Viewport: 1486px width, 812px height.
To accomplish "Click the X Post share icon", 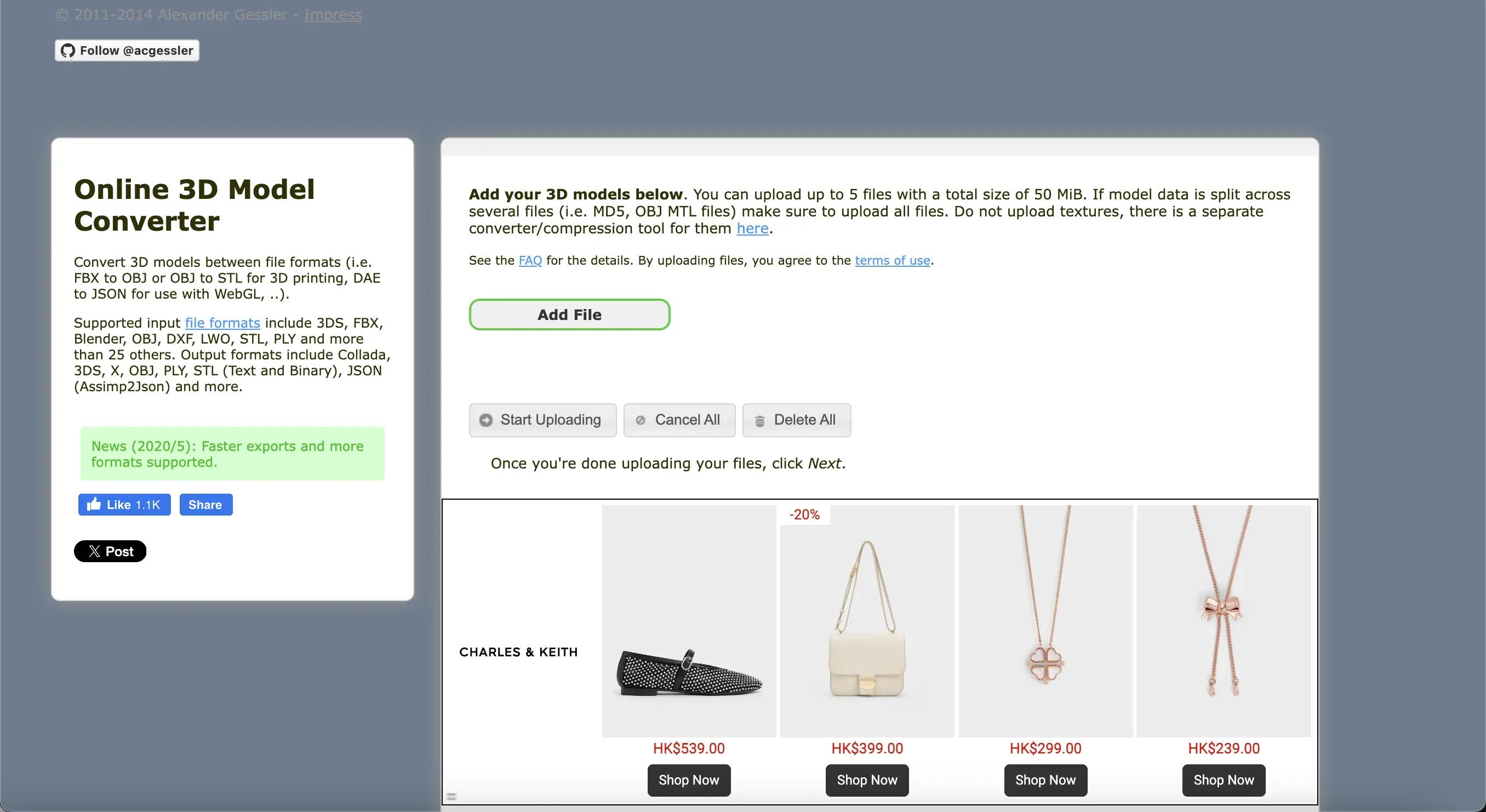I will click(x=110, y=551).
